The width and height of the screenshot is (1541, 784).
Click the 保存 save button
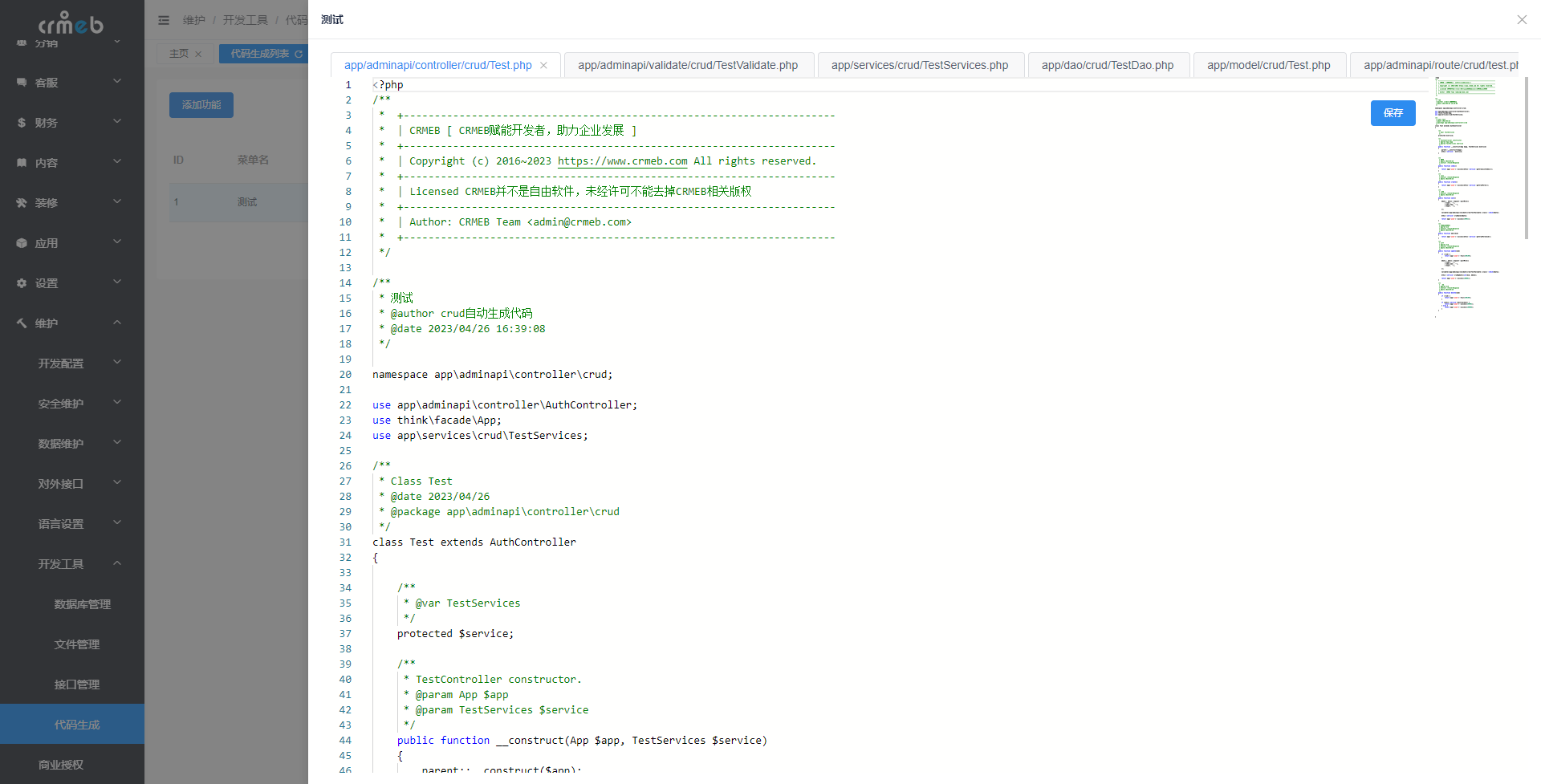coord(1393,113)
